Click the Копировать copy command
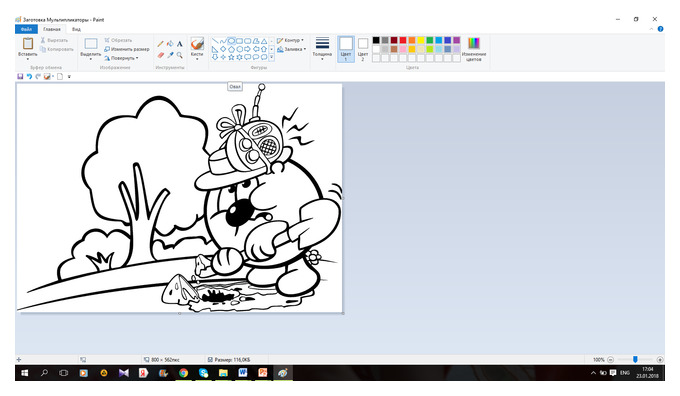The image size is (680, 396). (57, 49)
